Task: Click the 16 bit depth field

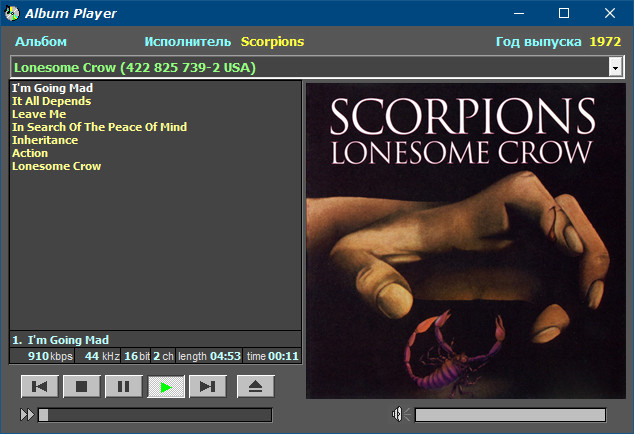Action: click(x=135, y=356)
